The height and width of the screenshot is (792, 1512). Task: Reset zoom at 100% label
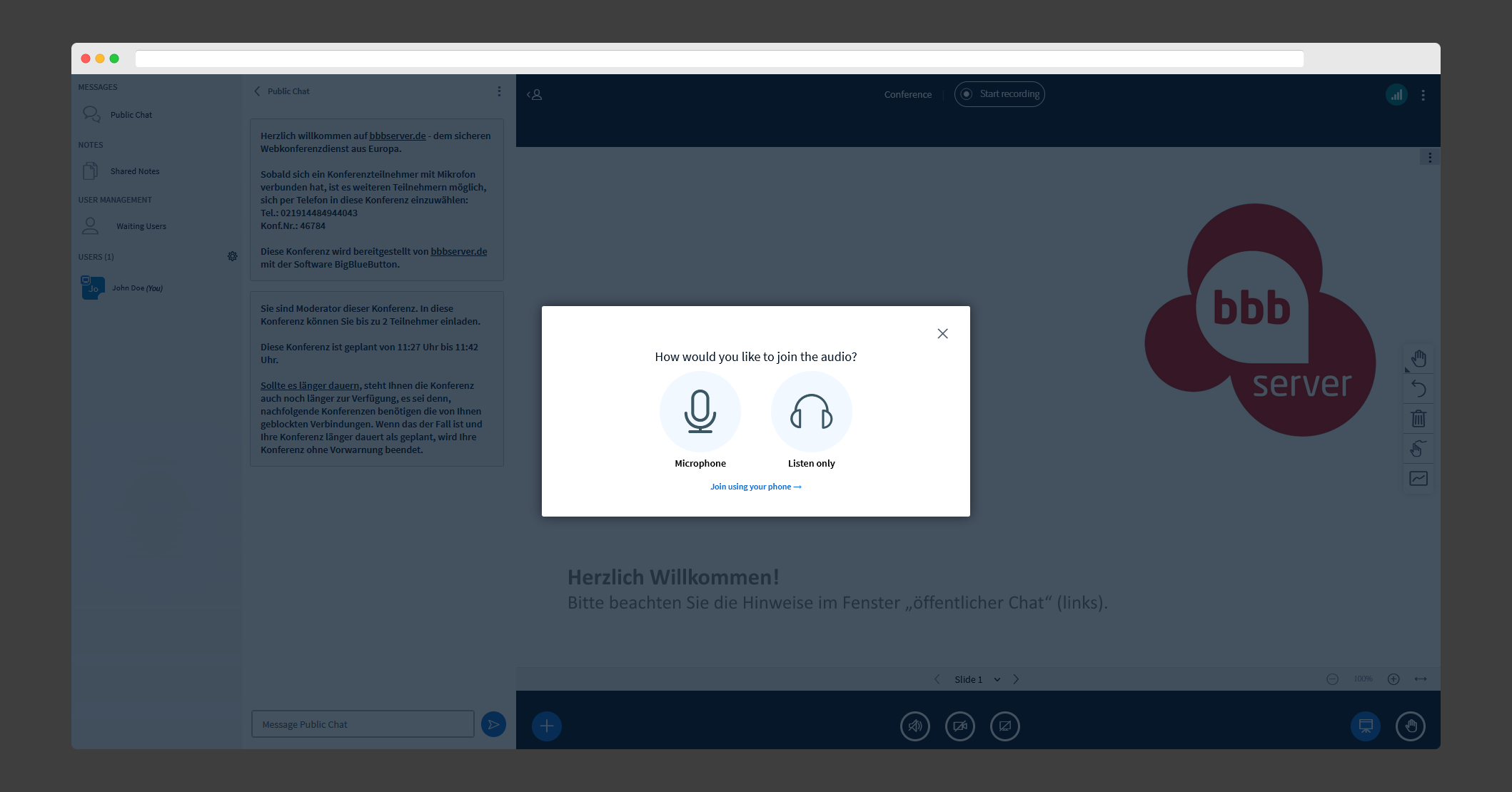(1363, 679)
